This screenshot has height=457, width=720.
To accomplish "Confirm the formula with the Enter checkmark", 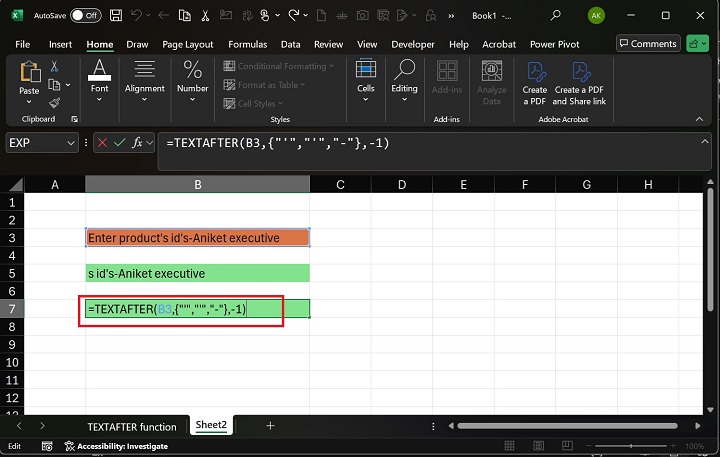I will 119,143.
